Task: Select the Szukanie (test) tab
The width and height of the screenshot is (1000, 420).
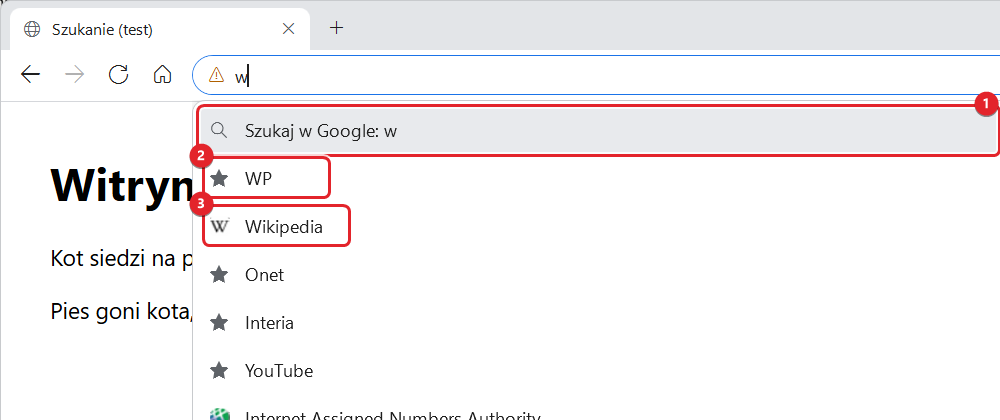Action: click(161, 29)
